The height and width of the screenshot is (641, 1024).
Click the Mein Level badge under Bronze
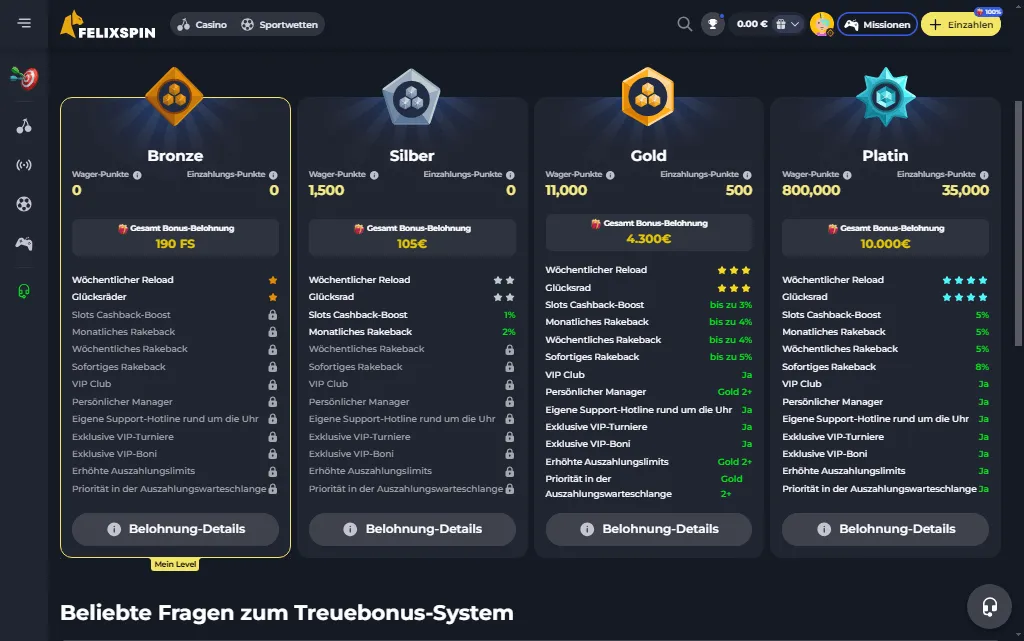[x=176, y=564]
